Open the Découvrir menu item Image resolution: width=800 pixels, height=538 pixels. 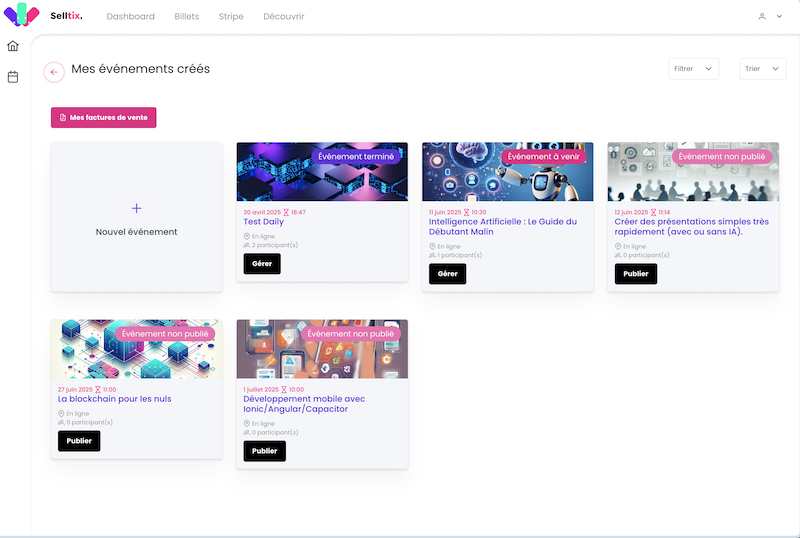click(283, 17)
